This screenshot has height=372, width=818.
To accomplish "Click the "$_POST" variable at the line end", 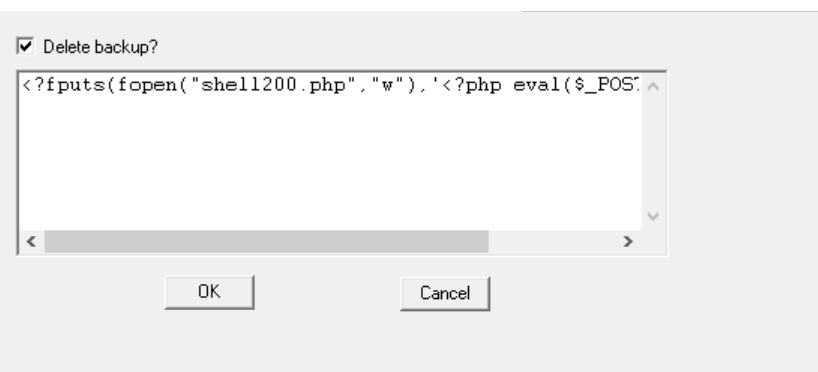I will (607, 85).
